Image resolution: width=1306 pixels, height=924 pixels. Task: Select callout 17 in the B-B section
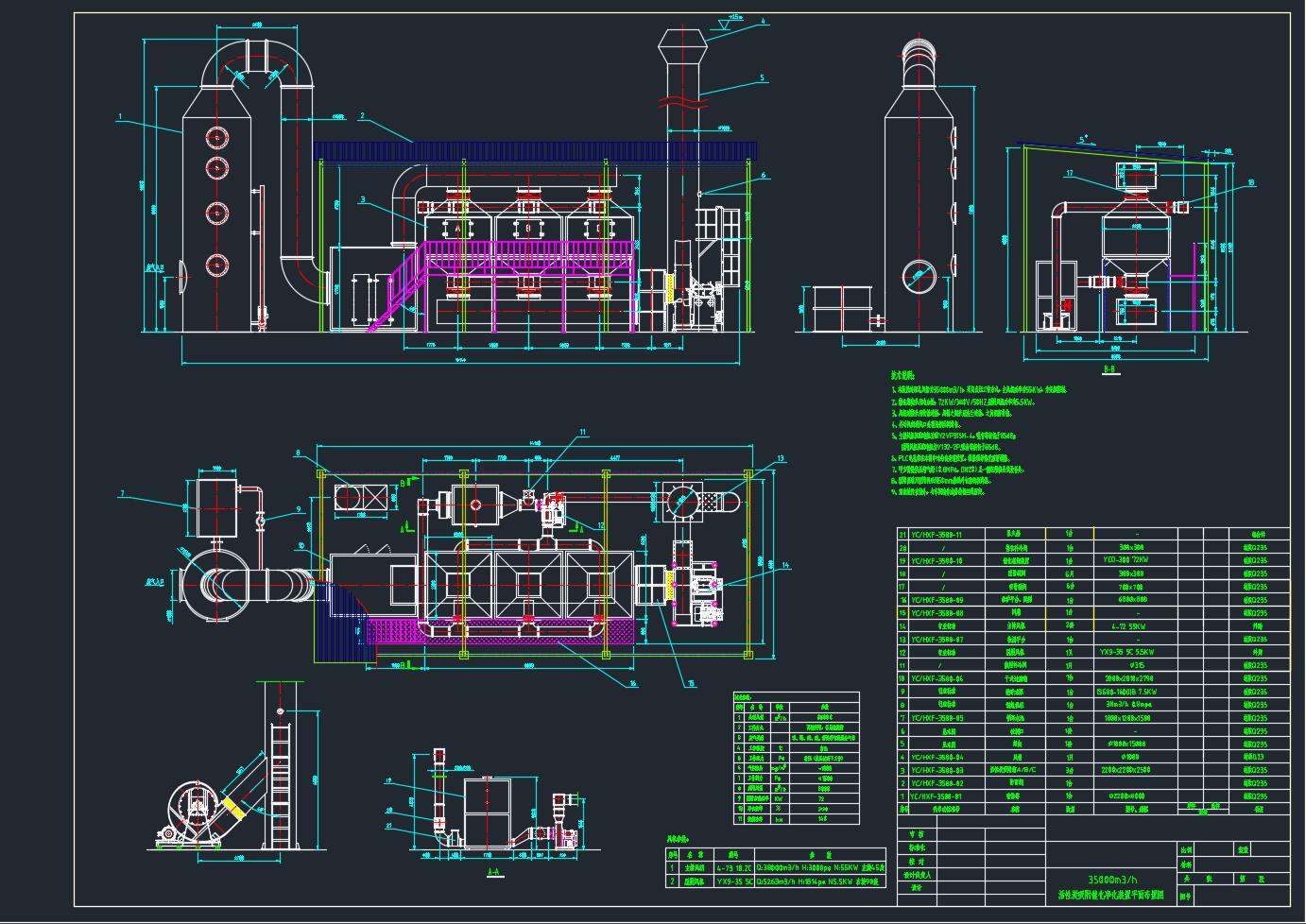coord(1069,173)
